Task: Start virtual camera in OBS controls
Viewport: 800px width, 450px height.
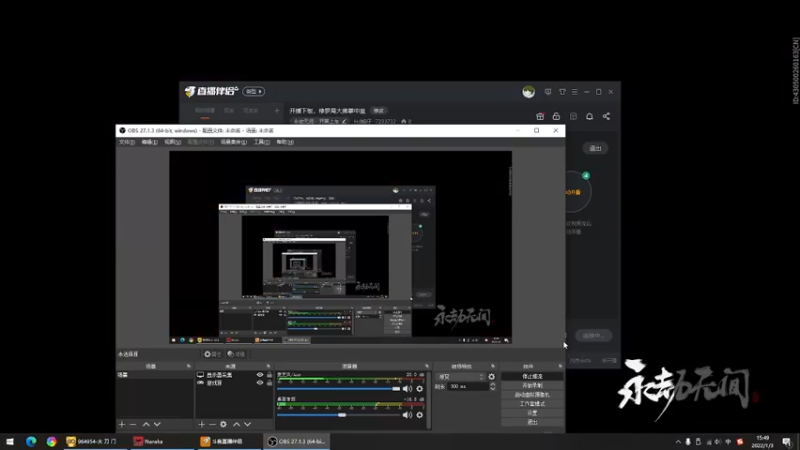Action: (532, 395)
